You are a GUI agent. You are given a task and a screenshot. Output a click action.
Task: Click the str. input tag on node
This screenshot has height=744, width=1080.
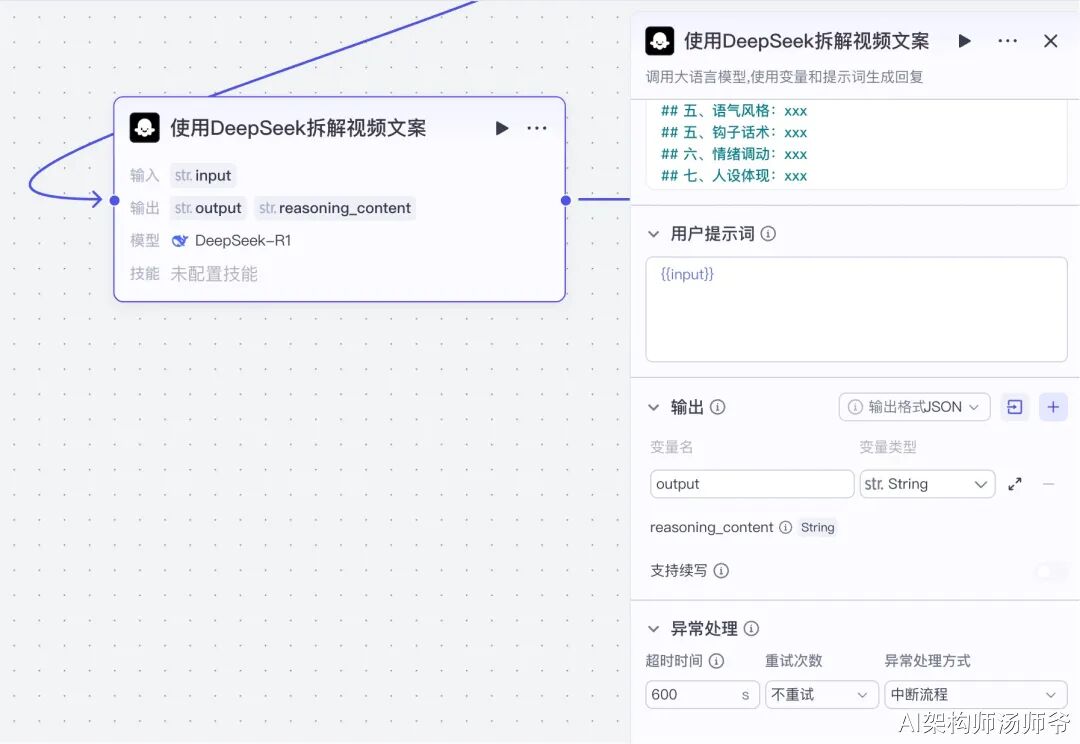pos(202,176)
